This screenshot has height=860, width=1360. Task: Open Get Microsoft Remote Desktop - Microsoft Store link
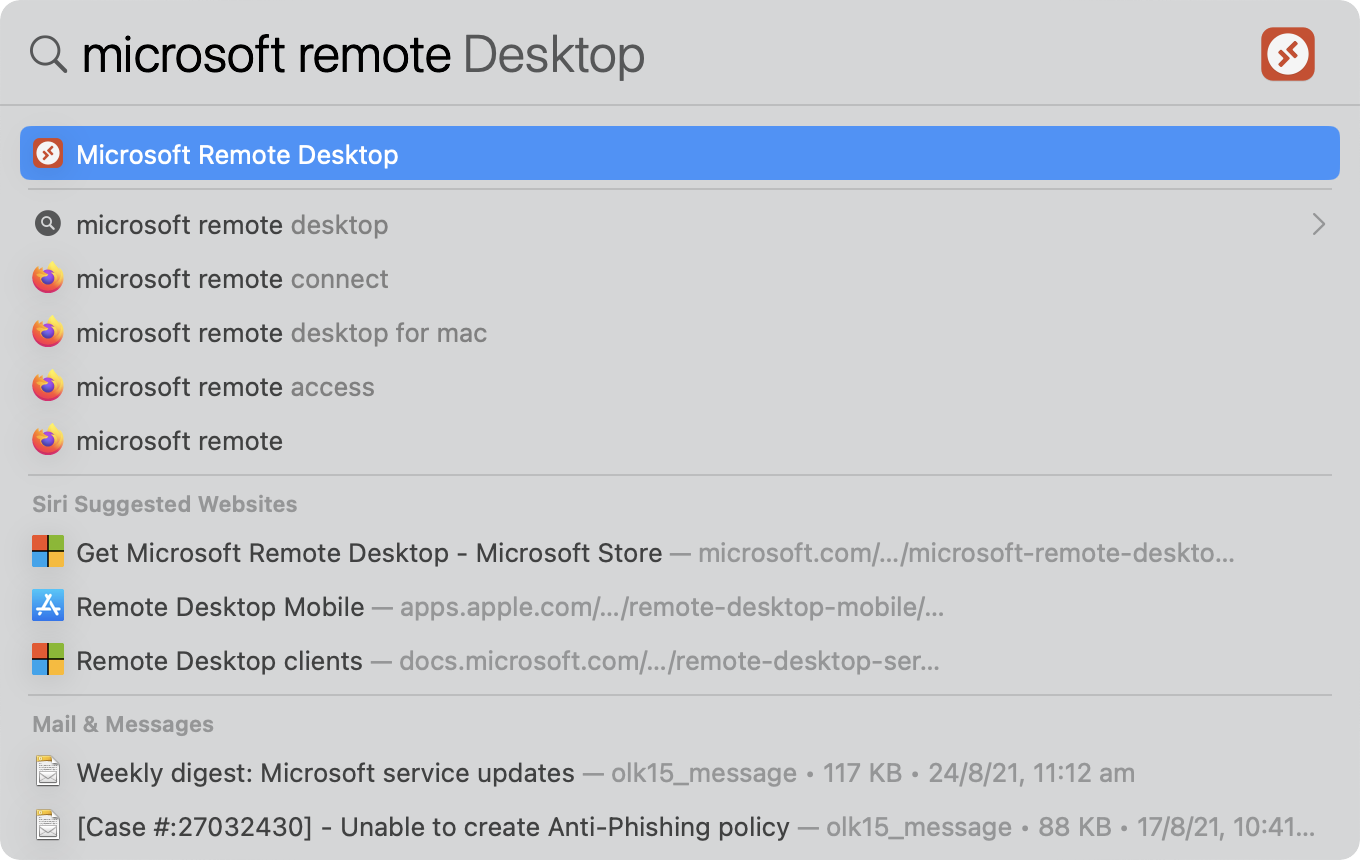(370, 553)
